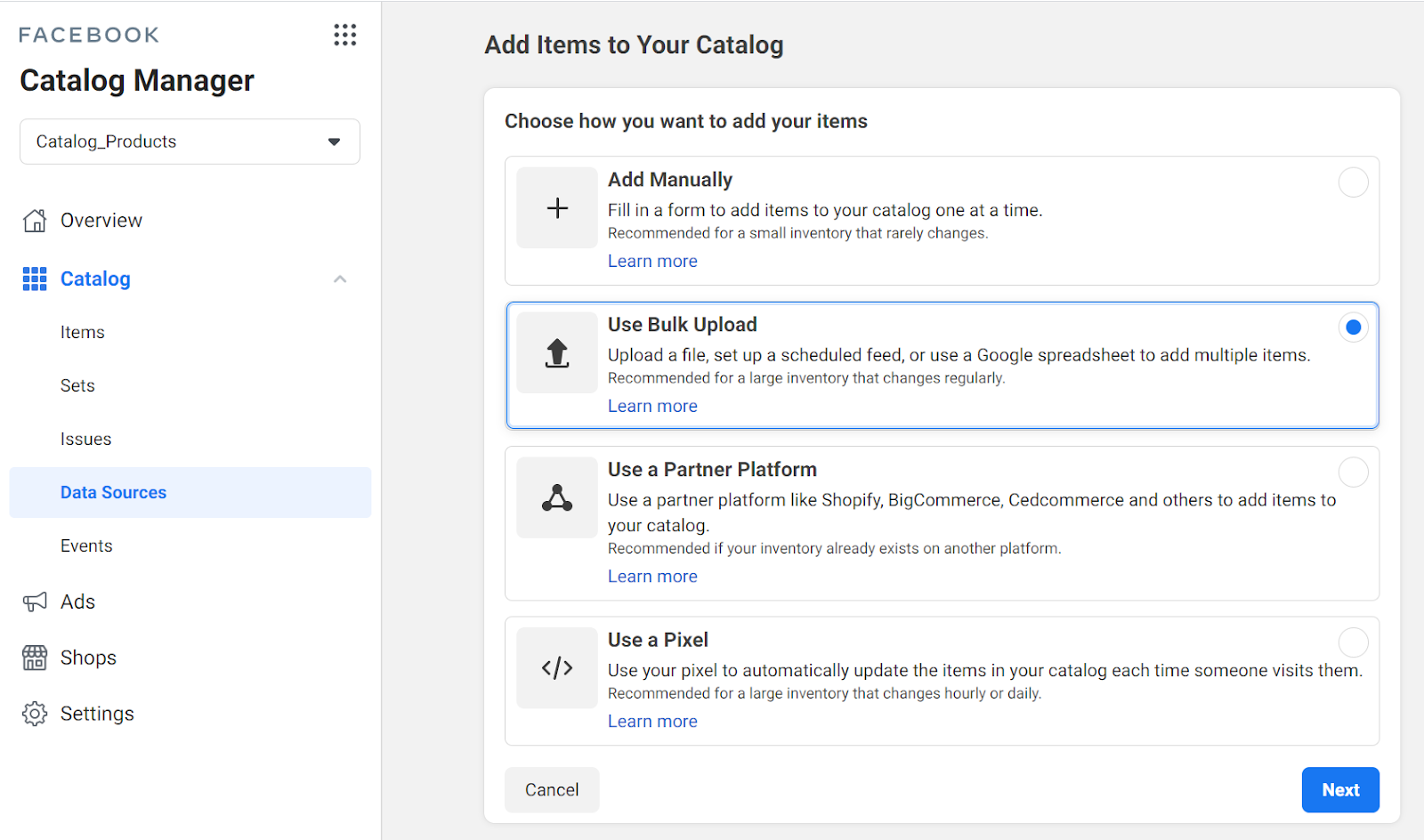
Task: Click the Shops storefront icon
Action: pyautogui.click(x=35, y=658)
